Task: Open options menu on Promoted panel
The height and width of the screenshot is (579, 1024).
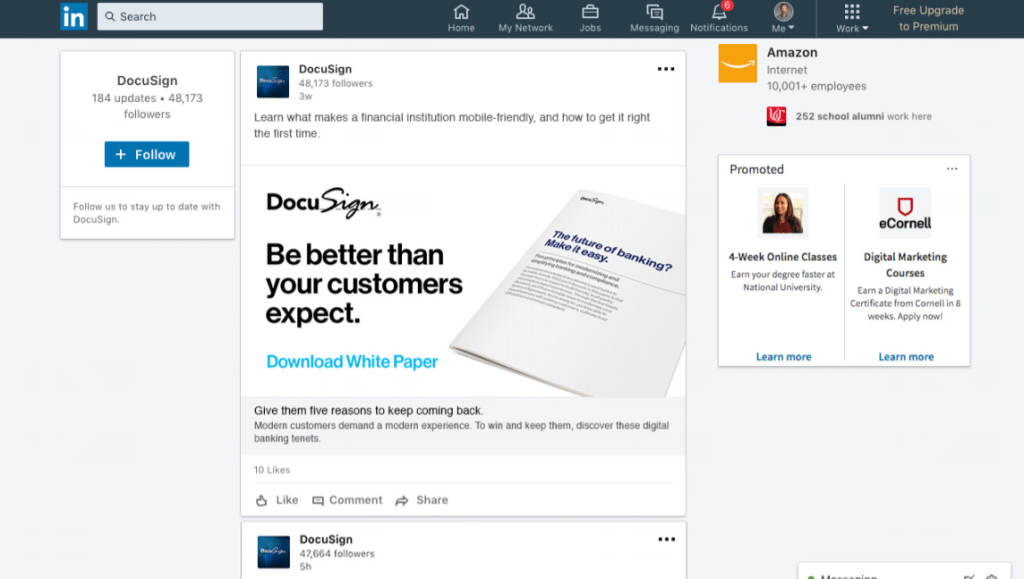Action: point(952,169)
